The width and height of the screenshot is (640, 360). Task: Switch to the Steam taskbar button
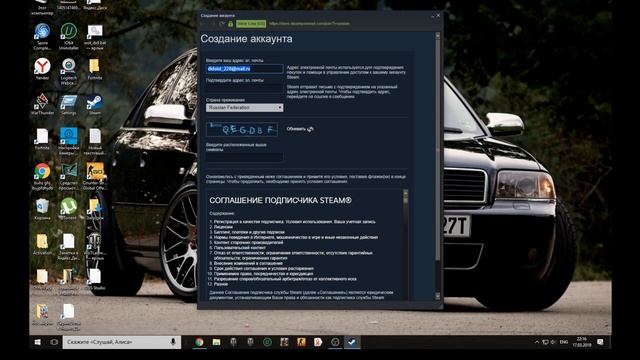pyautogui.click(x=352, y=342)
